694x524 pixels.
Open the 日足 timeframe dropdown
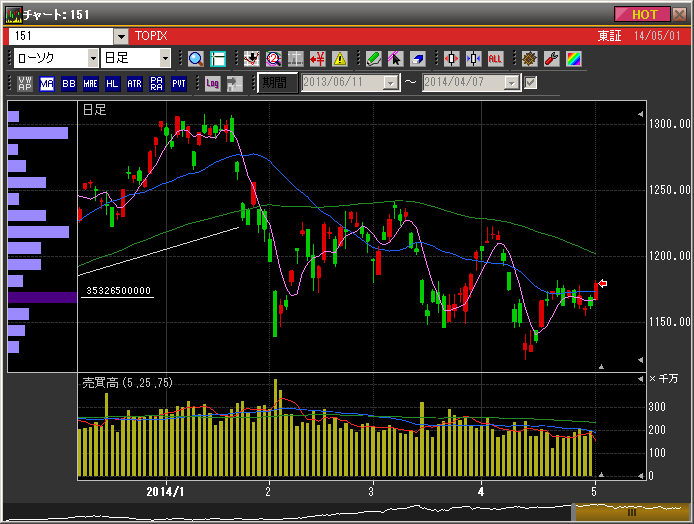(x=165, y=58)
